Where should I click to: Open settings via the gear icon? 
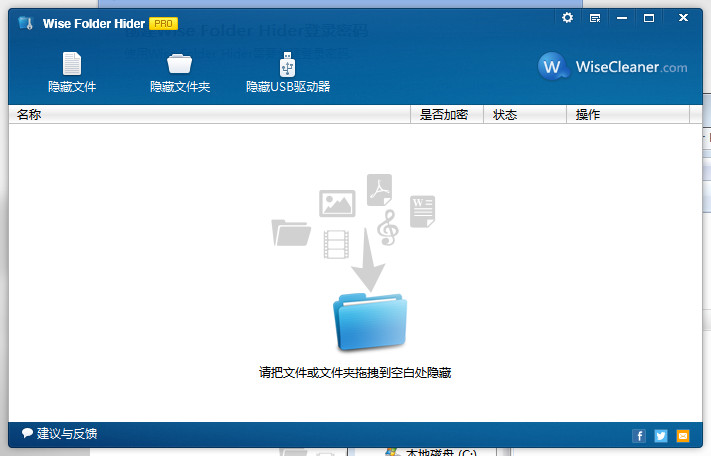568,18
